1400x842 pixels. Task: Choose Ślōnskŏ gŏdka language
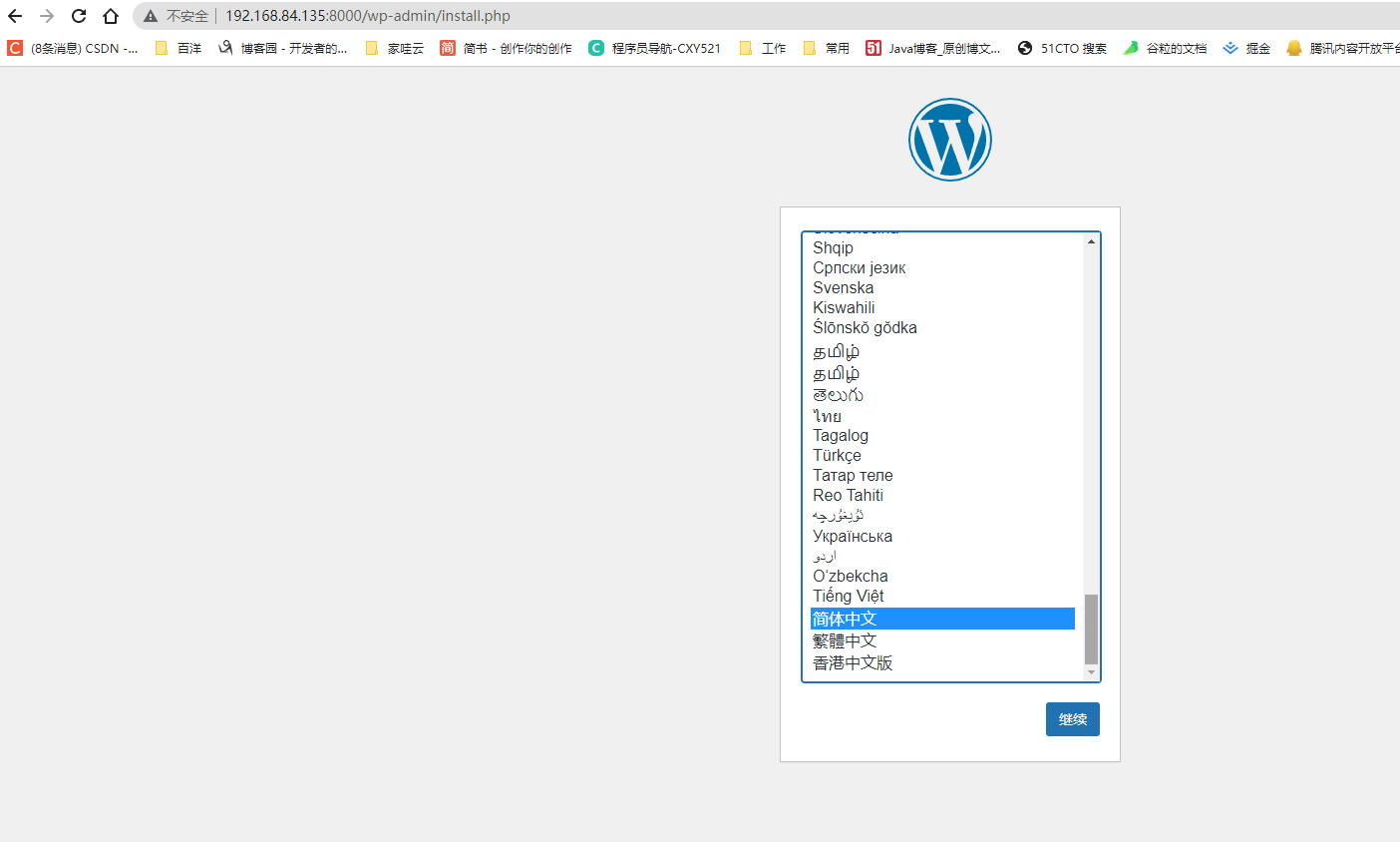(x=942, y=327)
